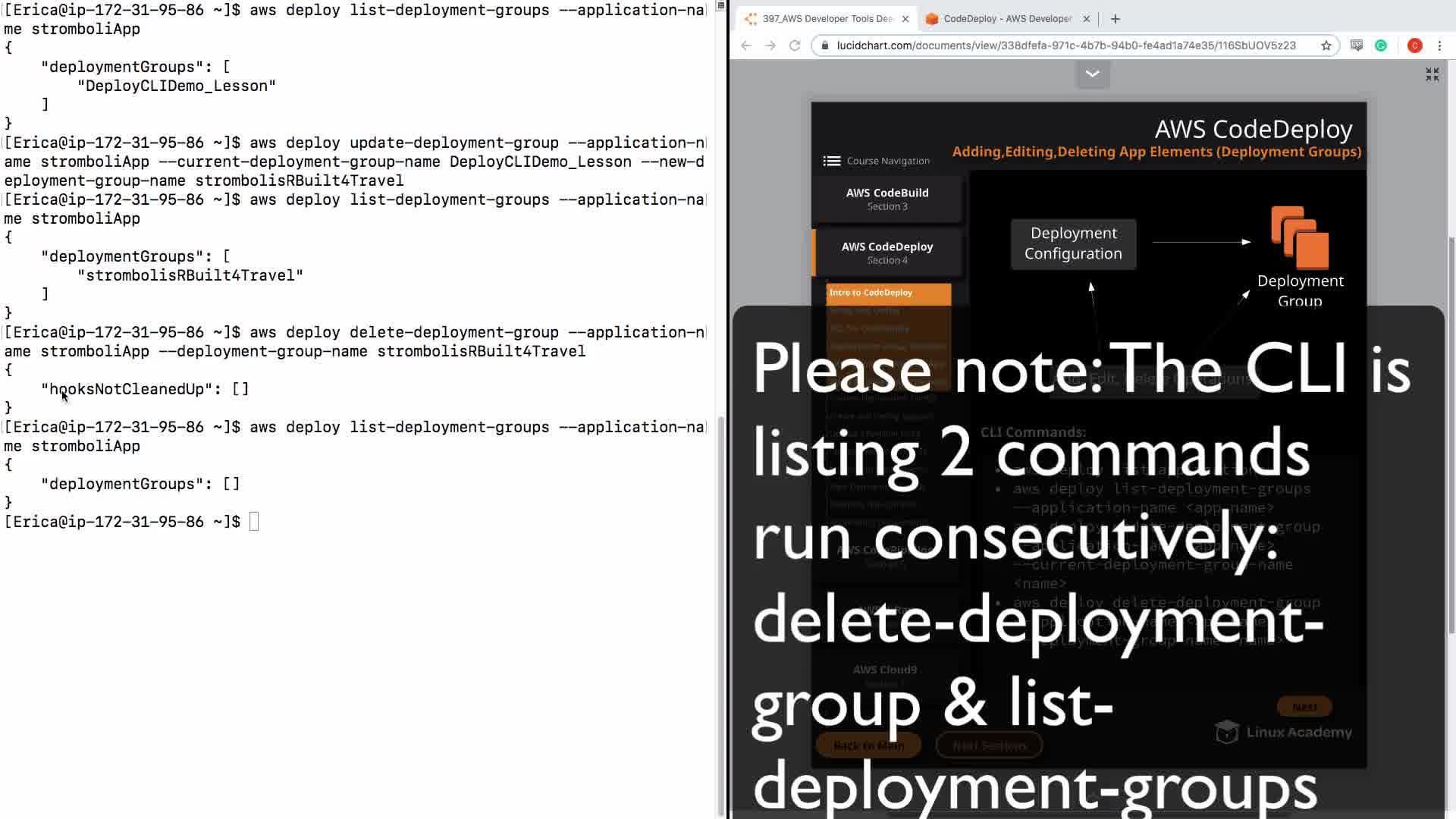Image resolution: width=1456 pixels, height=819 pixels.
Task: Expand the AWS CodeDeploy Section 4 item
Action: pos(887,253)
